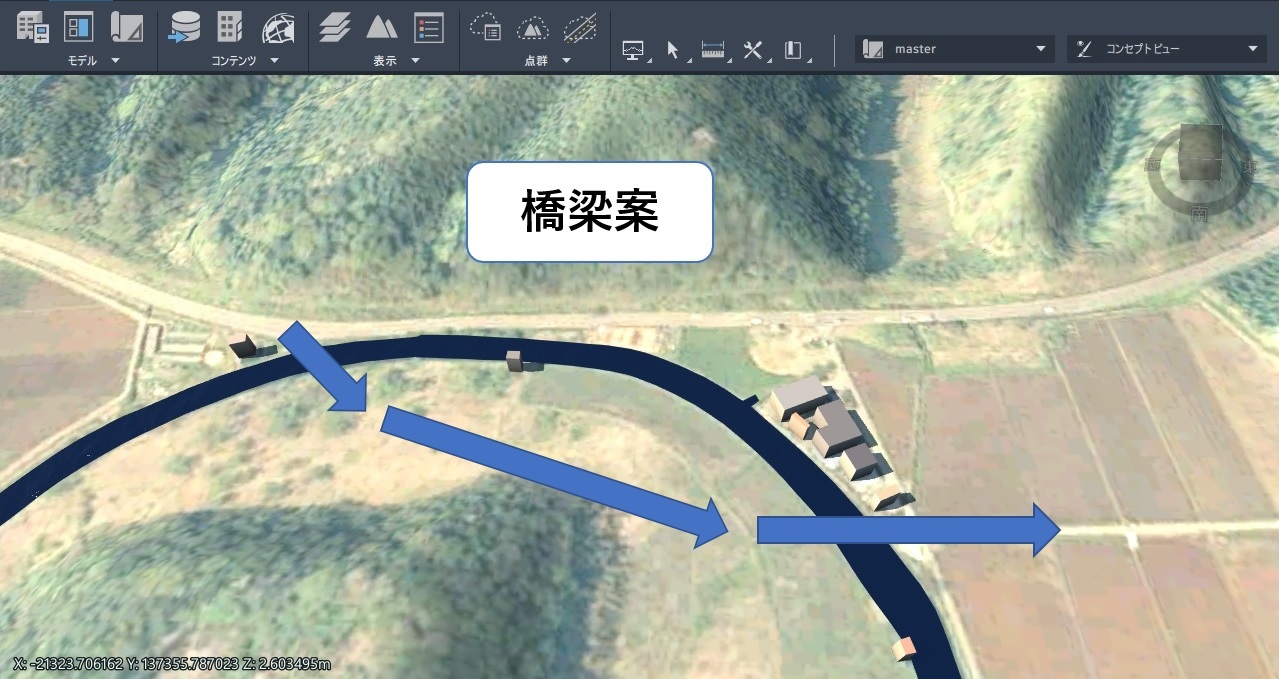Viewport: 1279px width, 679px height.
Task: Click the building content icon
Action: click(230, 27)
